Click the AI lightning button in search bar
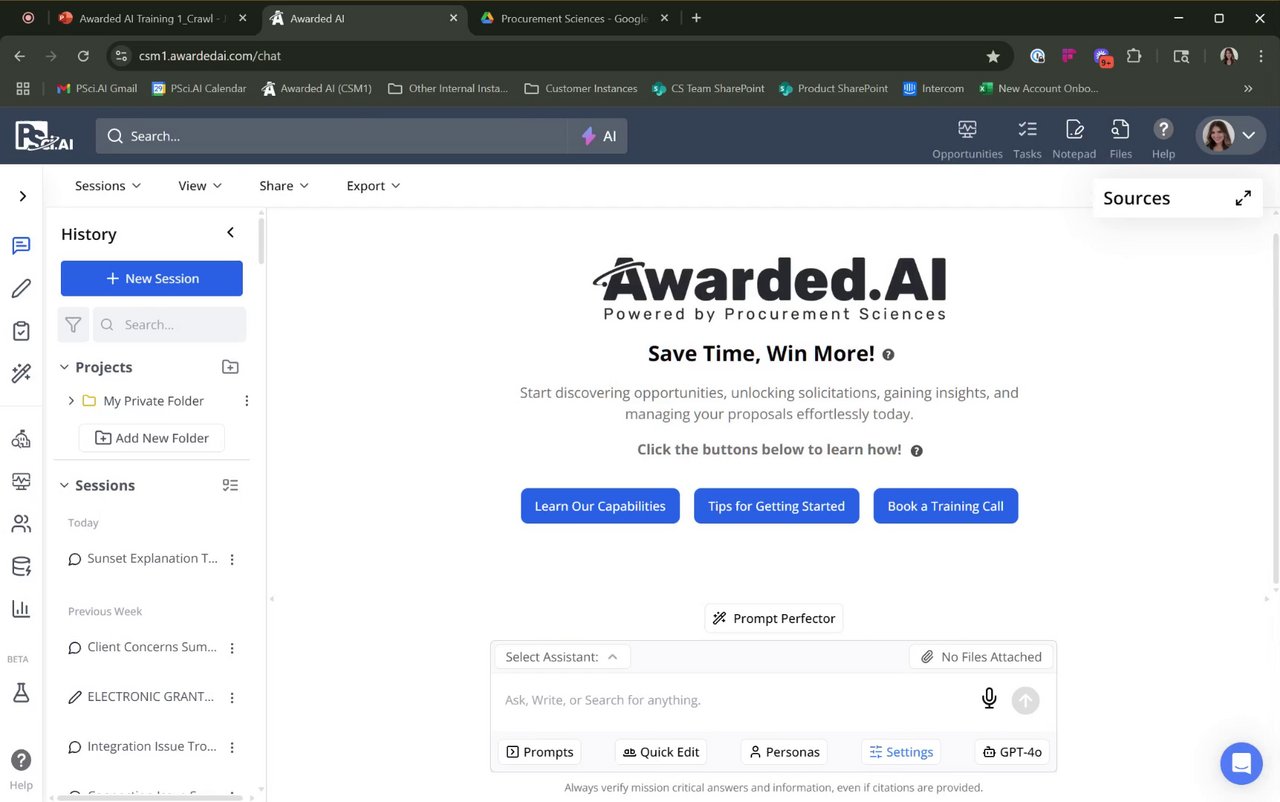 pos(598,136)
